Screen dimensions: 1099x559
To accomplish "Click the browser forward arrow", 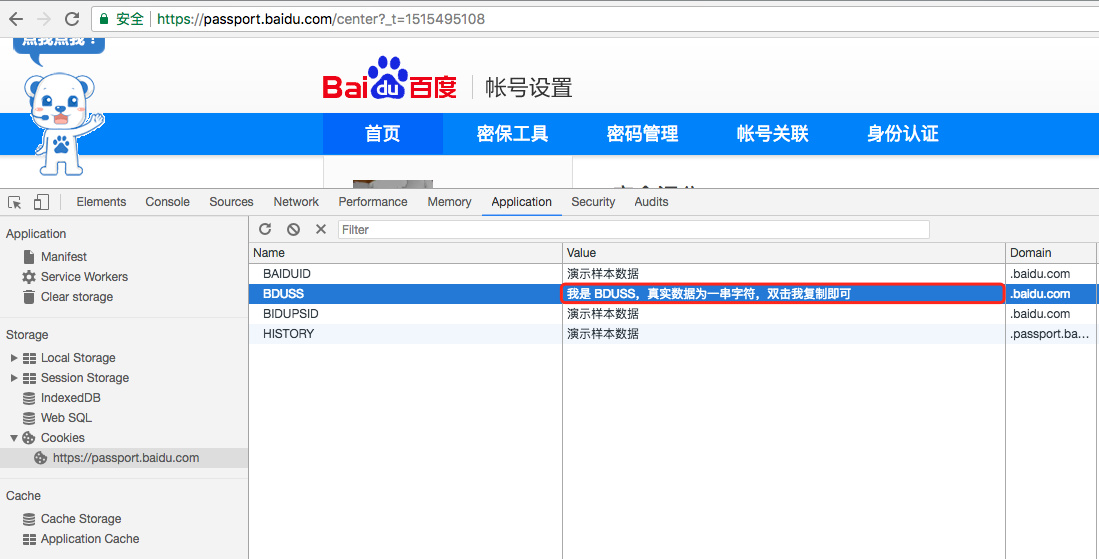I will click(43, 19).
